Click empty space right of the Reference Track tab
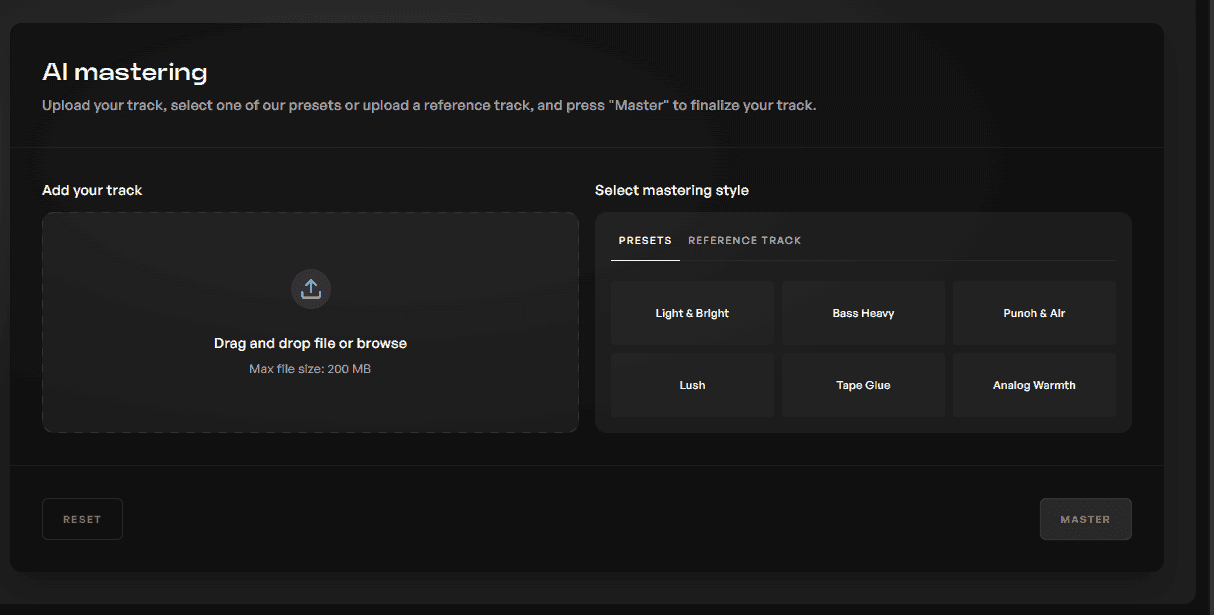 point(960,241)
